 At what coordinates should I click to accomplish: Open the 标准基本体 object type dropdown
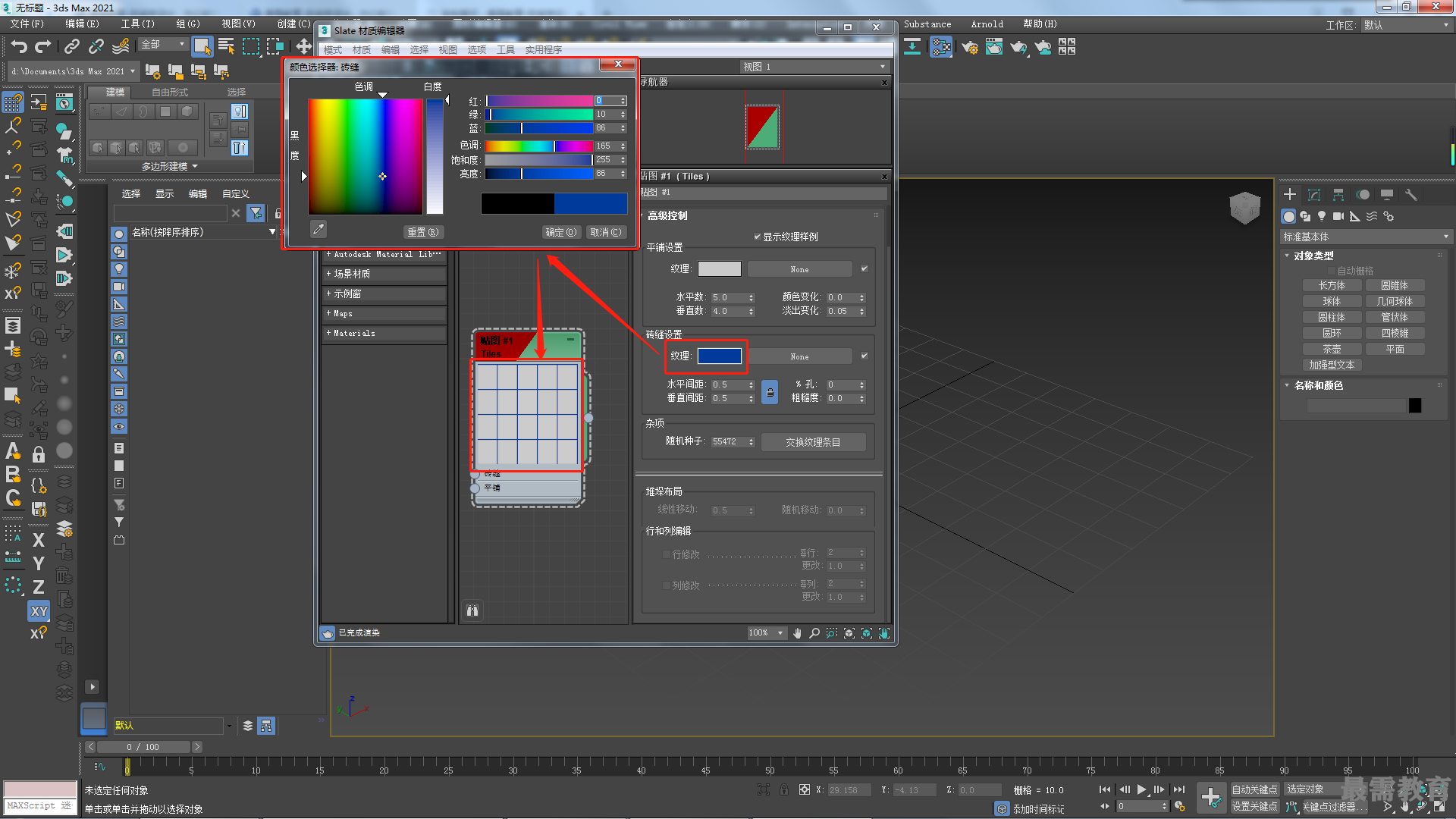tap(1365, 237)
